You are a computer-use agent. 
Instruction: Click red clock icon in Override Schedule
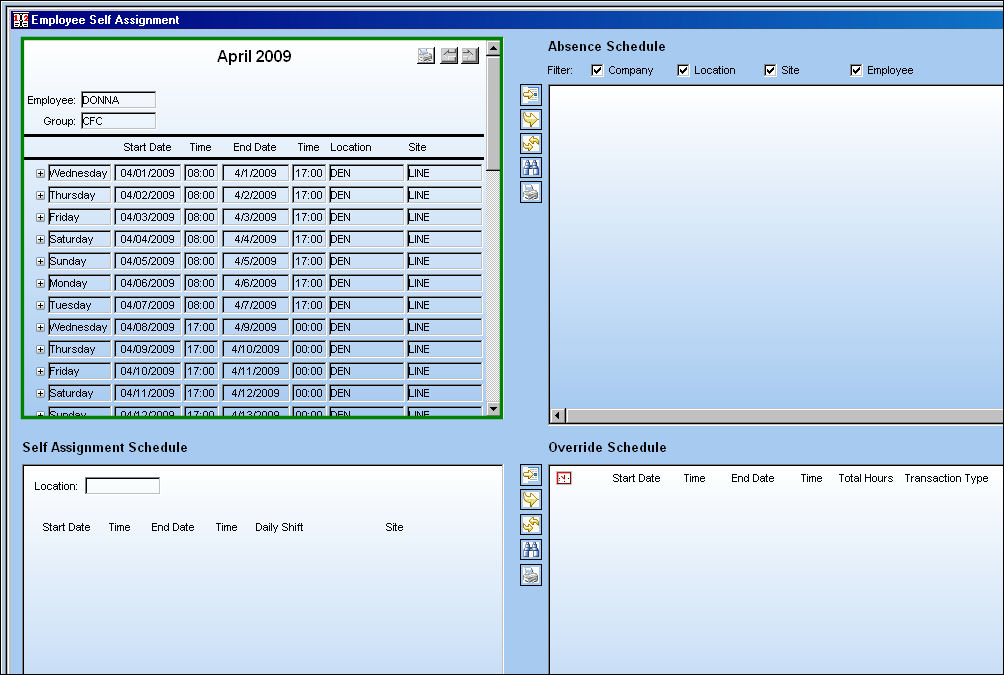point(563,478)
